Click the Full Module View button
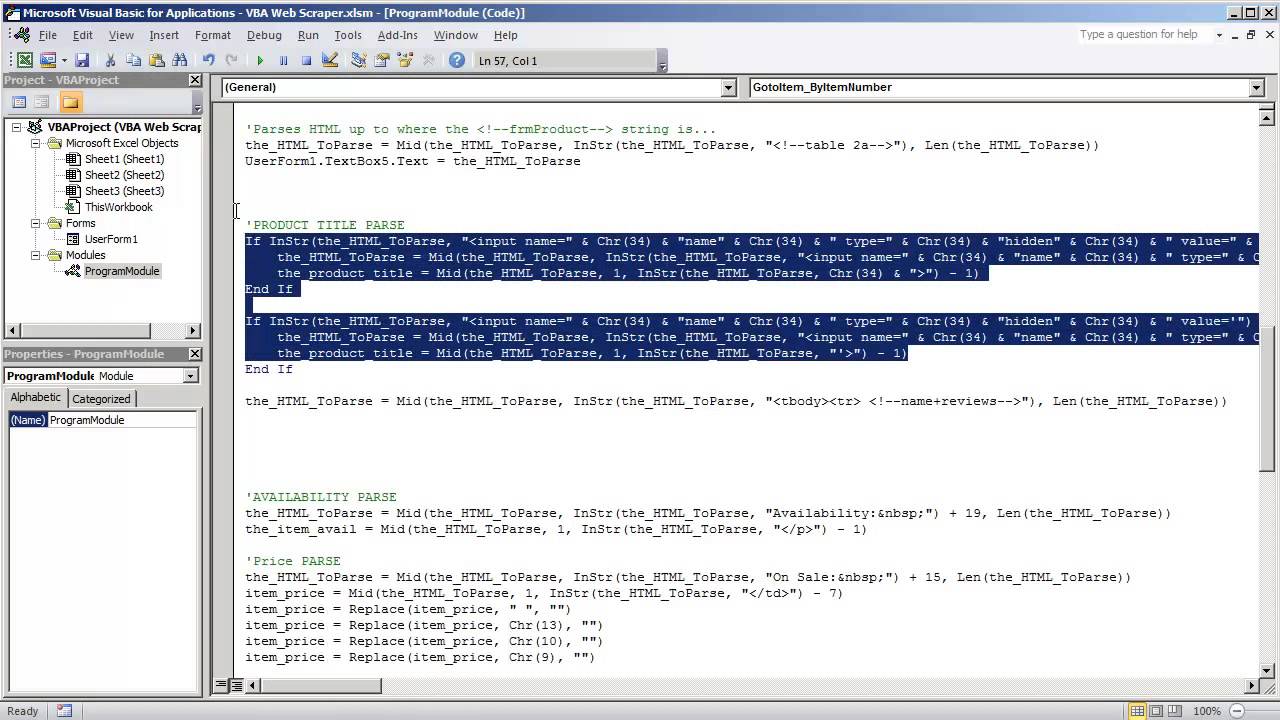The width and height of the screenshot is (1280, 720). (236, 685)
